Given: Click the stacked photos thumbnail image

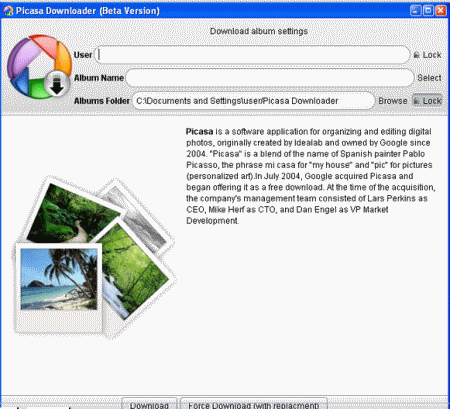Looking at the screenshot, I should pos(94,257).
